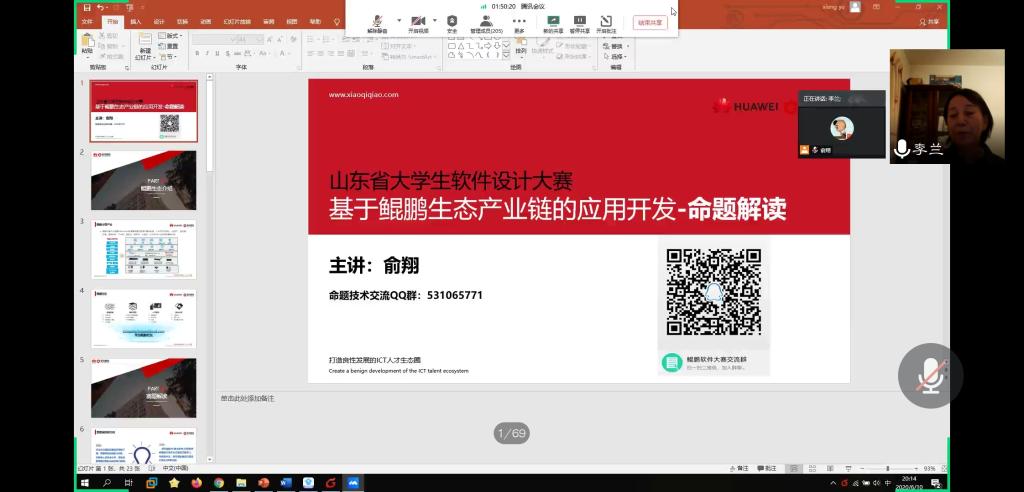Viewport: 1024px width, 492px height.
Task: Save the presentation using quick access icon
Action: coord(86,7)
